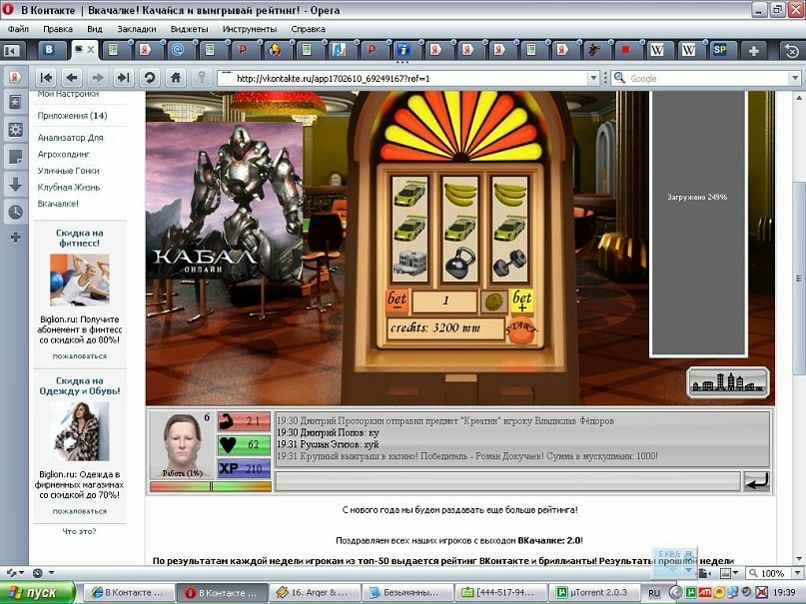806x604 pixels.
Task: Decrease the bet with 'bet −' button
Action: 397,301
